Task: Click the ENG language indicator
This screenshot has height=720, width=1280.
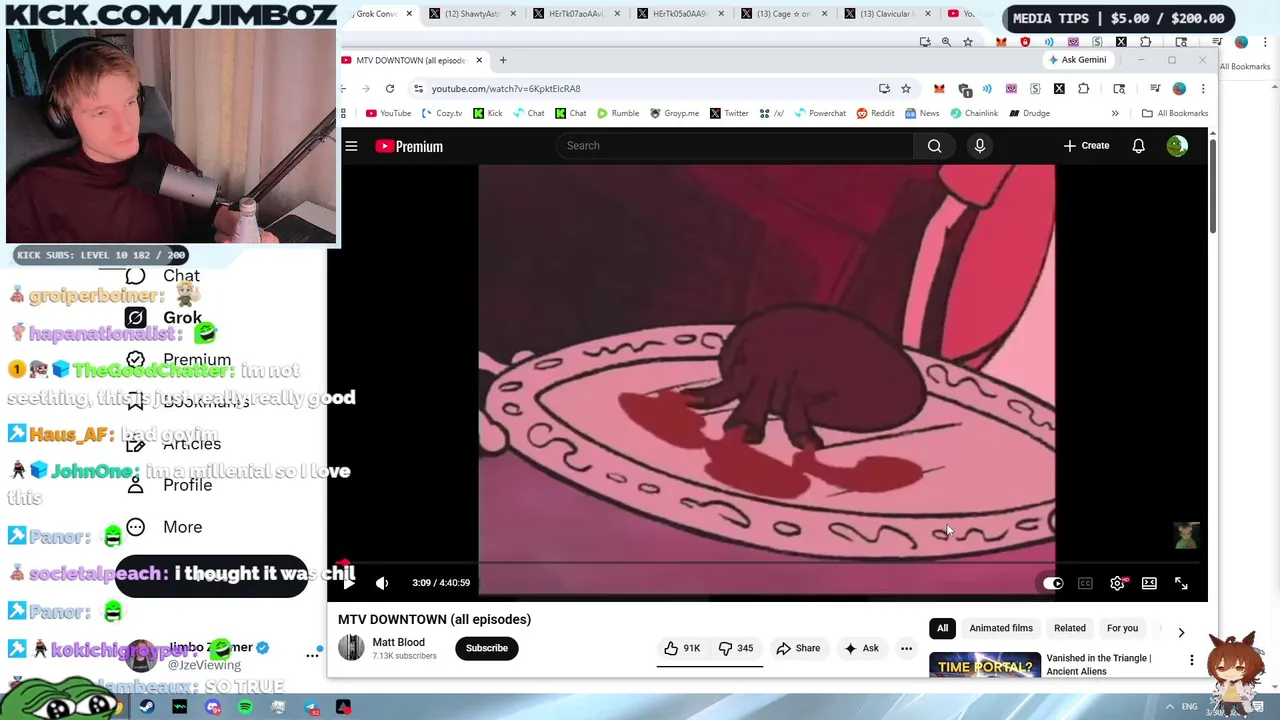Action: point(1190,707)
